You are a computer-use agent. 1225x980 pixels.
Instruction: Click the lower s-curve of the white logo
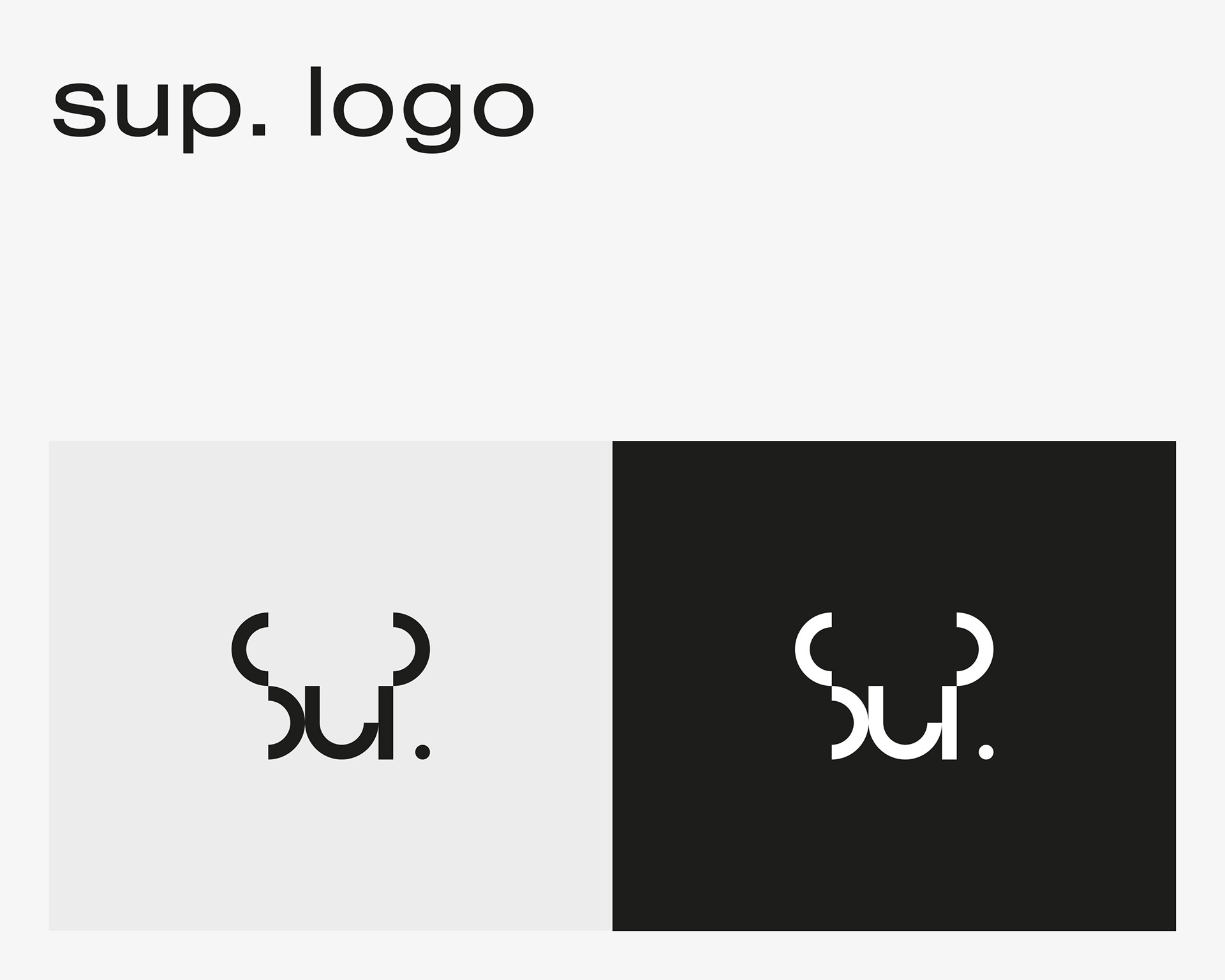[x=848, y=723]
